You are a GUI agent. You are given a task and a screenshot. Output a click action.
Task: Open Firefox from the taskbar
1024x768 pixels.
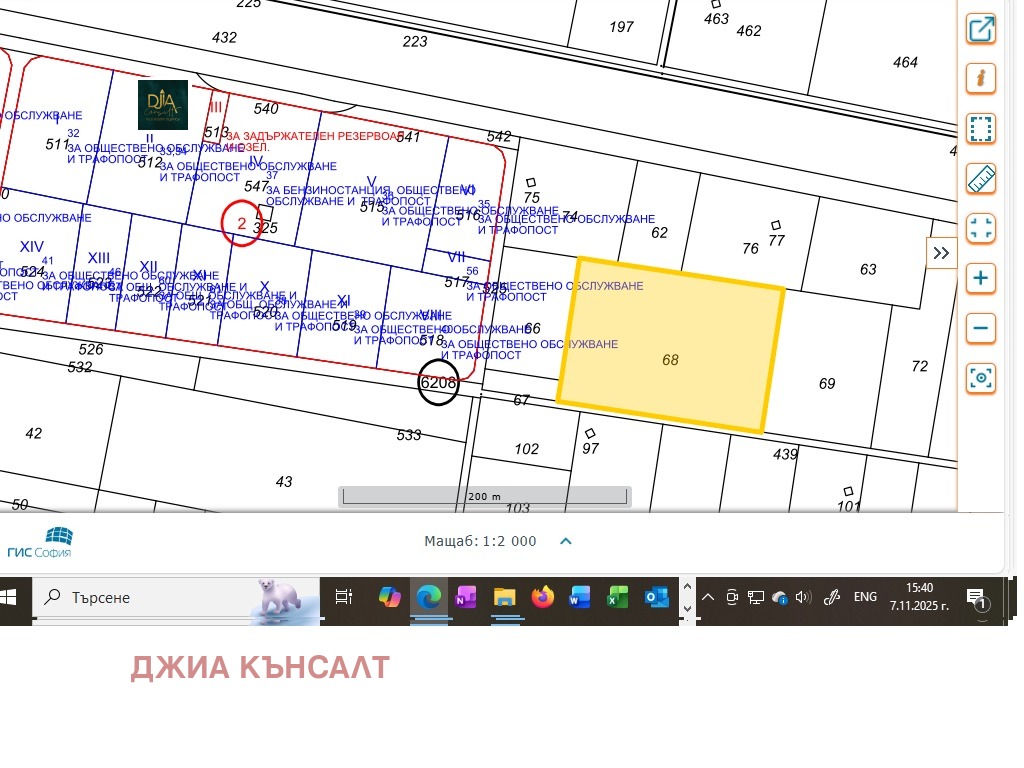pyautogui.click(x=542, y=597)
